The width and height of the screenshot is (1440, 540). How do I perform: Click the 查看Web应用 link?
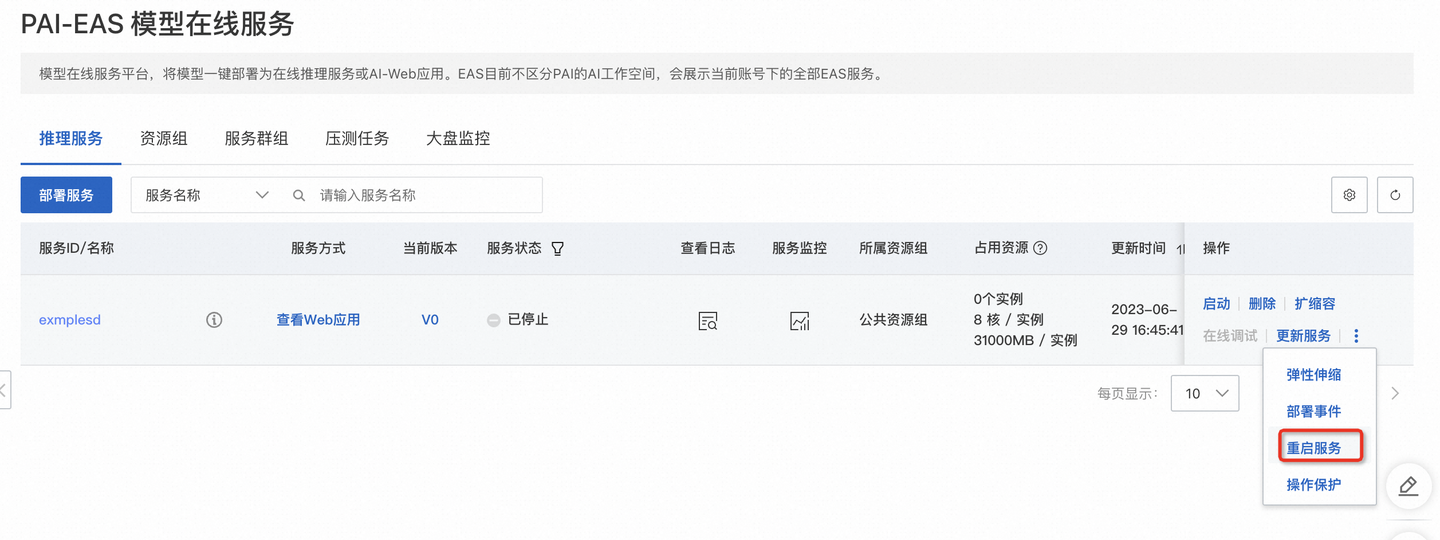(318, 320)
